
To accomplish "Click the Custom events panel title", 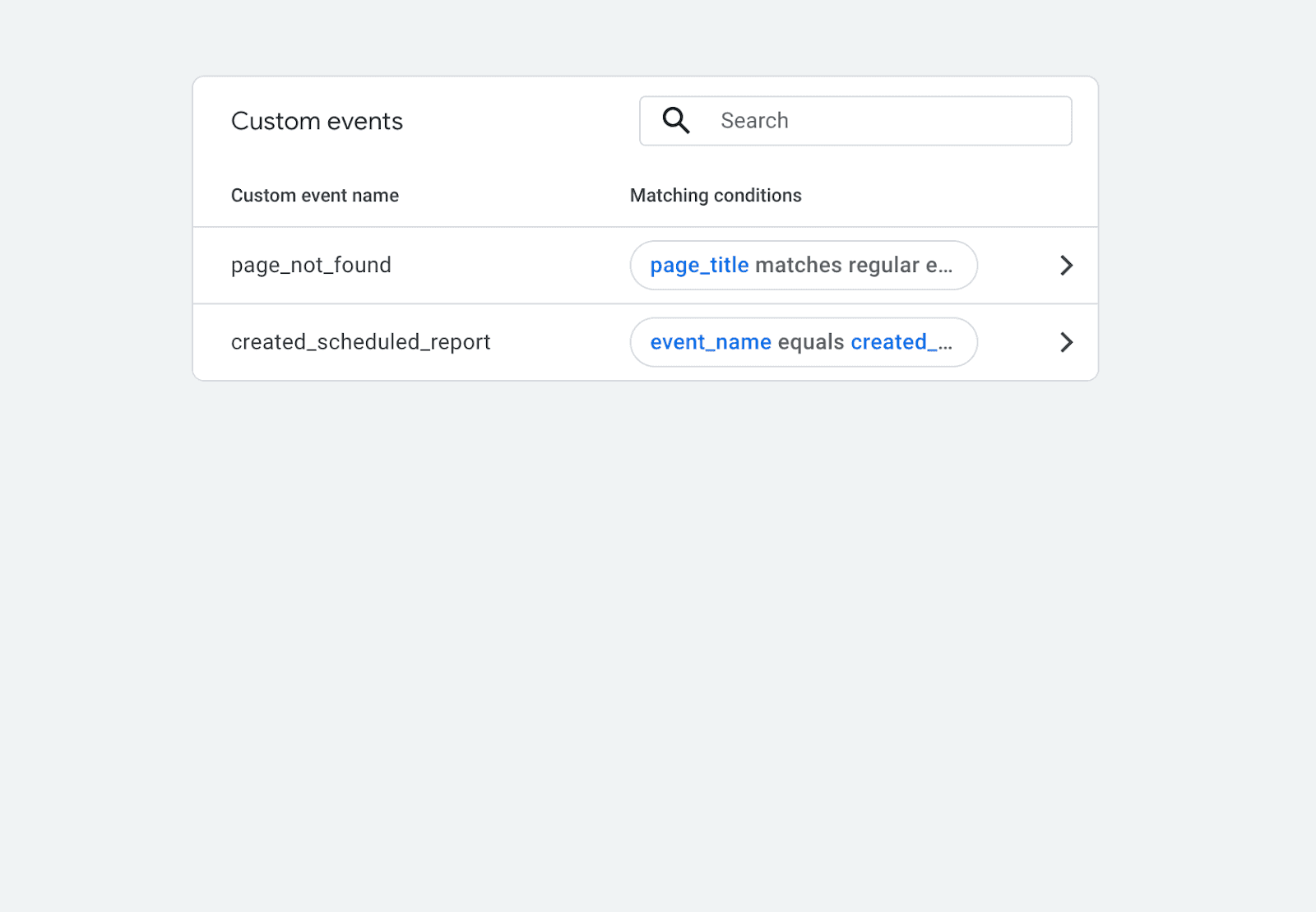I will tap(317, 122).
